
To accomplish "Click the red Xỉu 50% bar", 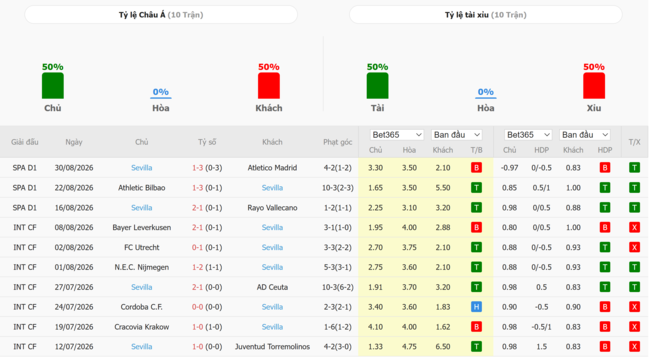I will pyautogui.click(x=594, y=86).
